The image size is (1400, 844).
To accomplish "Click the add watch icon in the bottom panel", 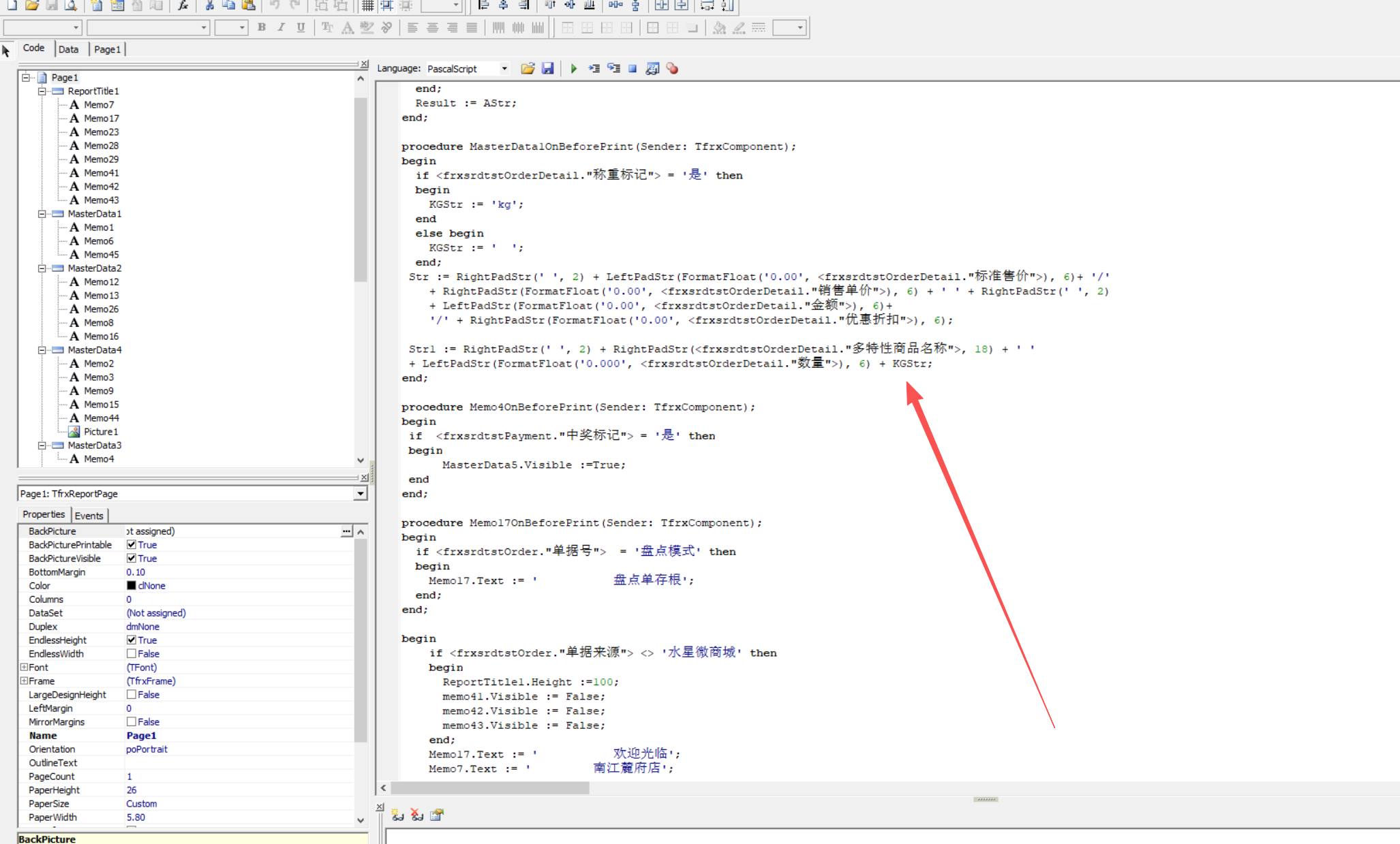I will 397,815.
